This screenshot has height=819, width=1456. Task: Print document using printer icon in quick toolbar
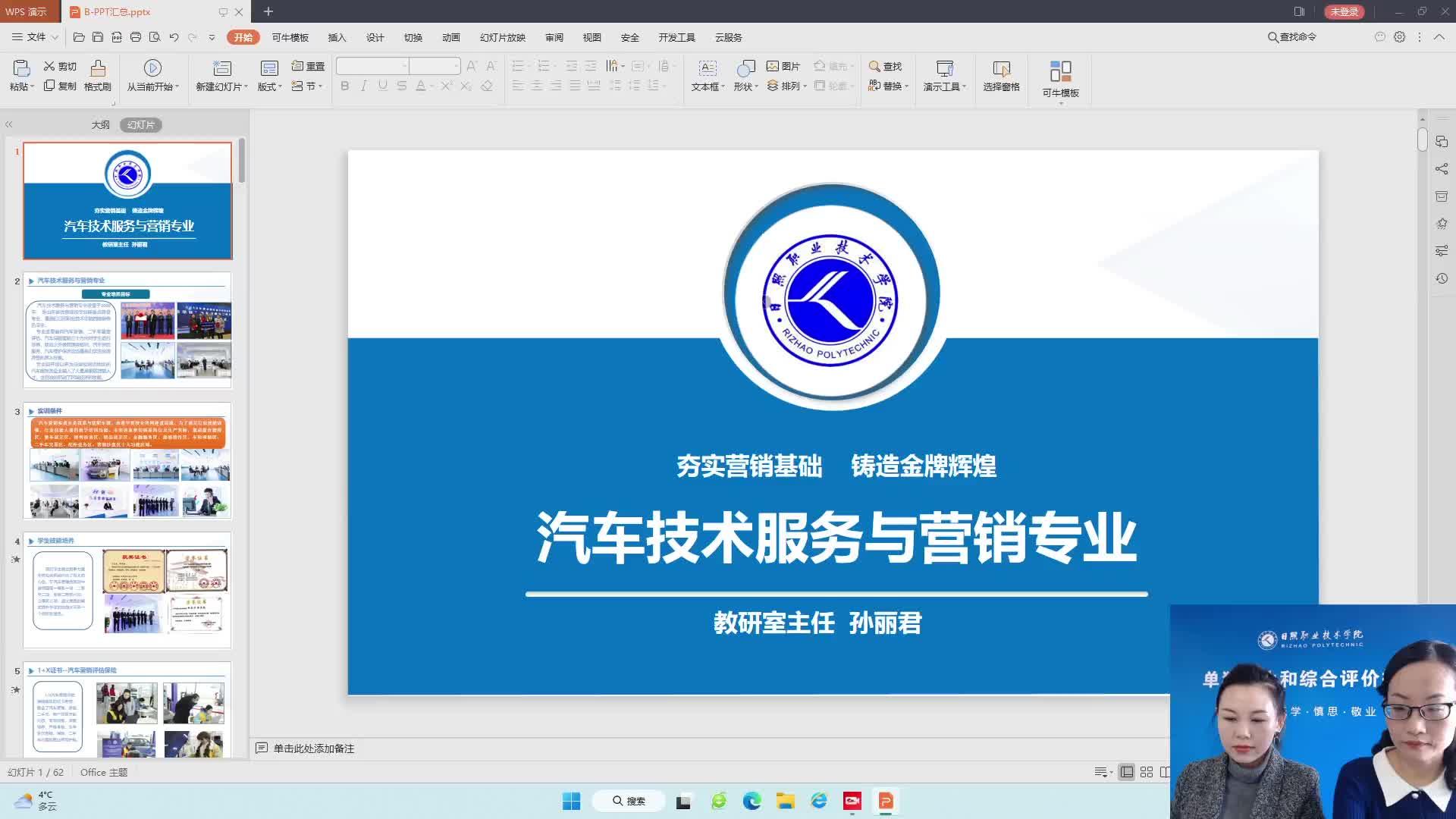coord(136,37)
